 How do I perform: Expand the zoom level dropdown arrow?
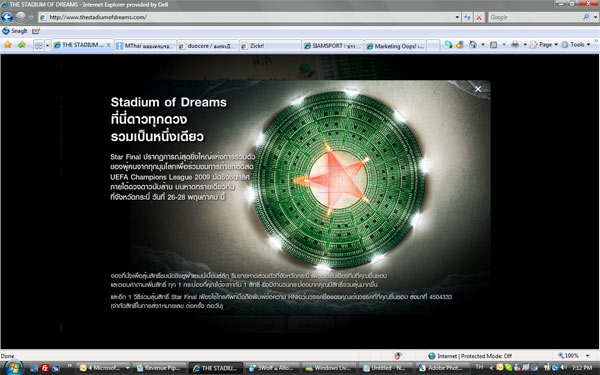[x=587, y=356]
